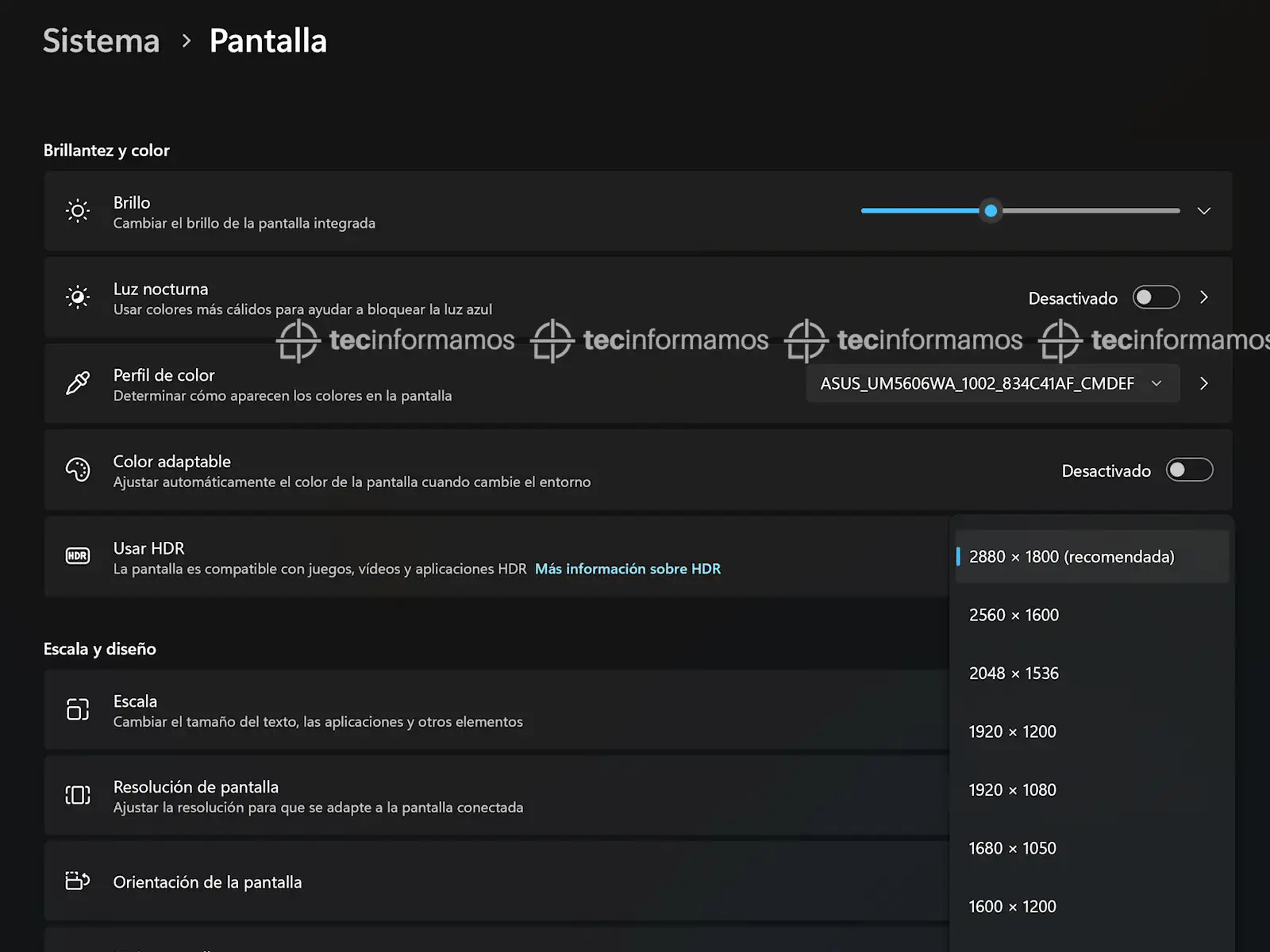This screenshot has width=1270, height=952.
Task: Go back to Sistema breadcrumb
Action: 102,41
